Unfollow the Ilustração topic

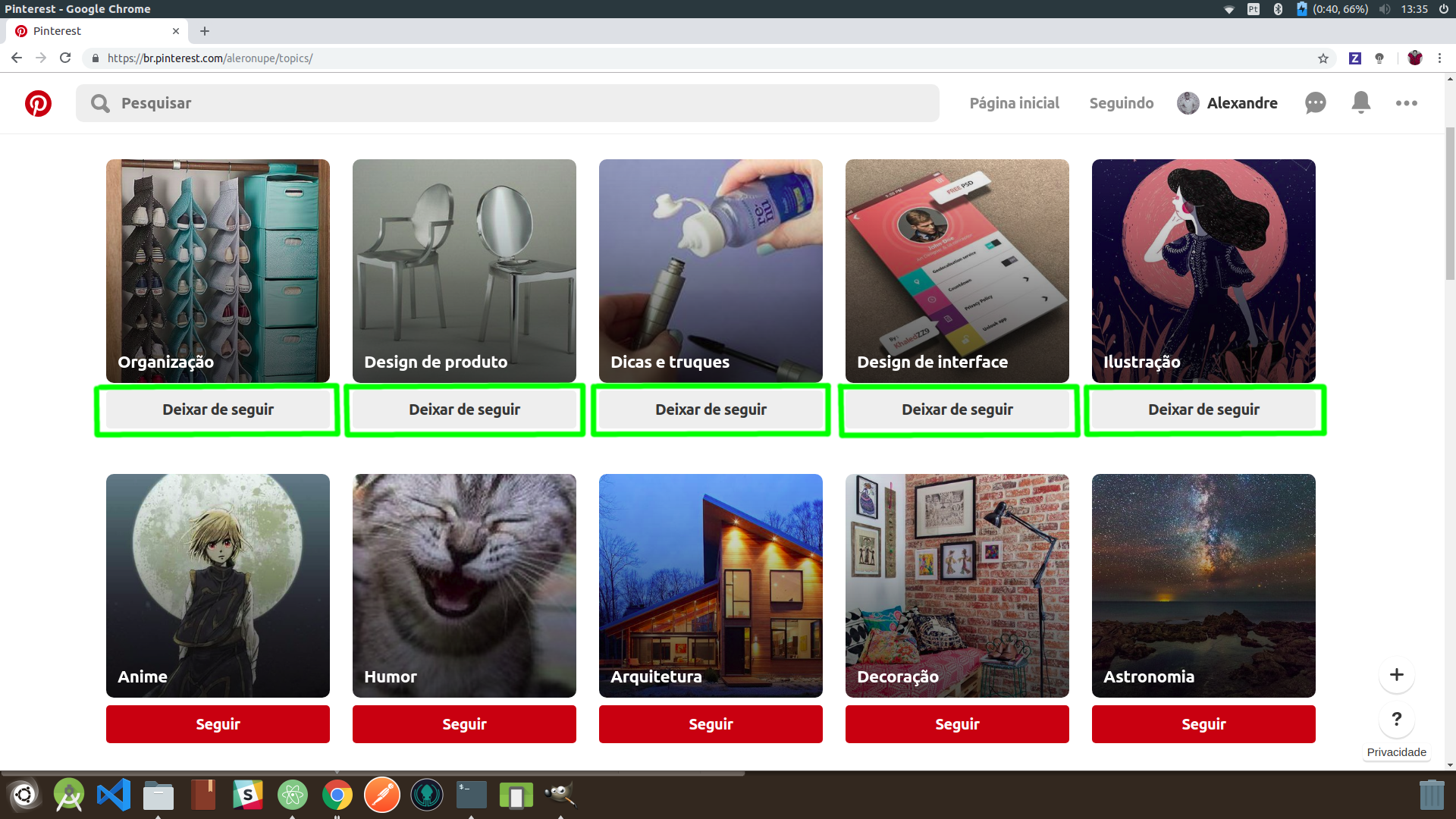(x=1203, y=409)
